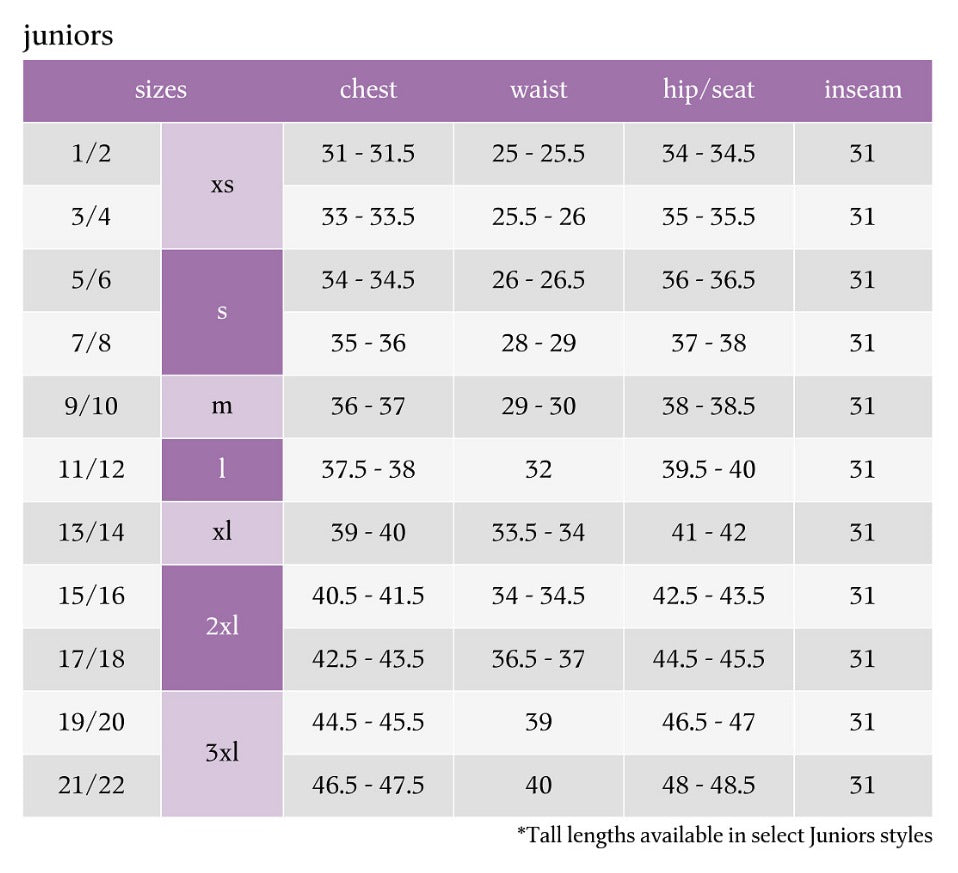Click waist value 33.5 - 34

(x=538, y=533)
